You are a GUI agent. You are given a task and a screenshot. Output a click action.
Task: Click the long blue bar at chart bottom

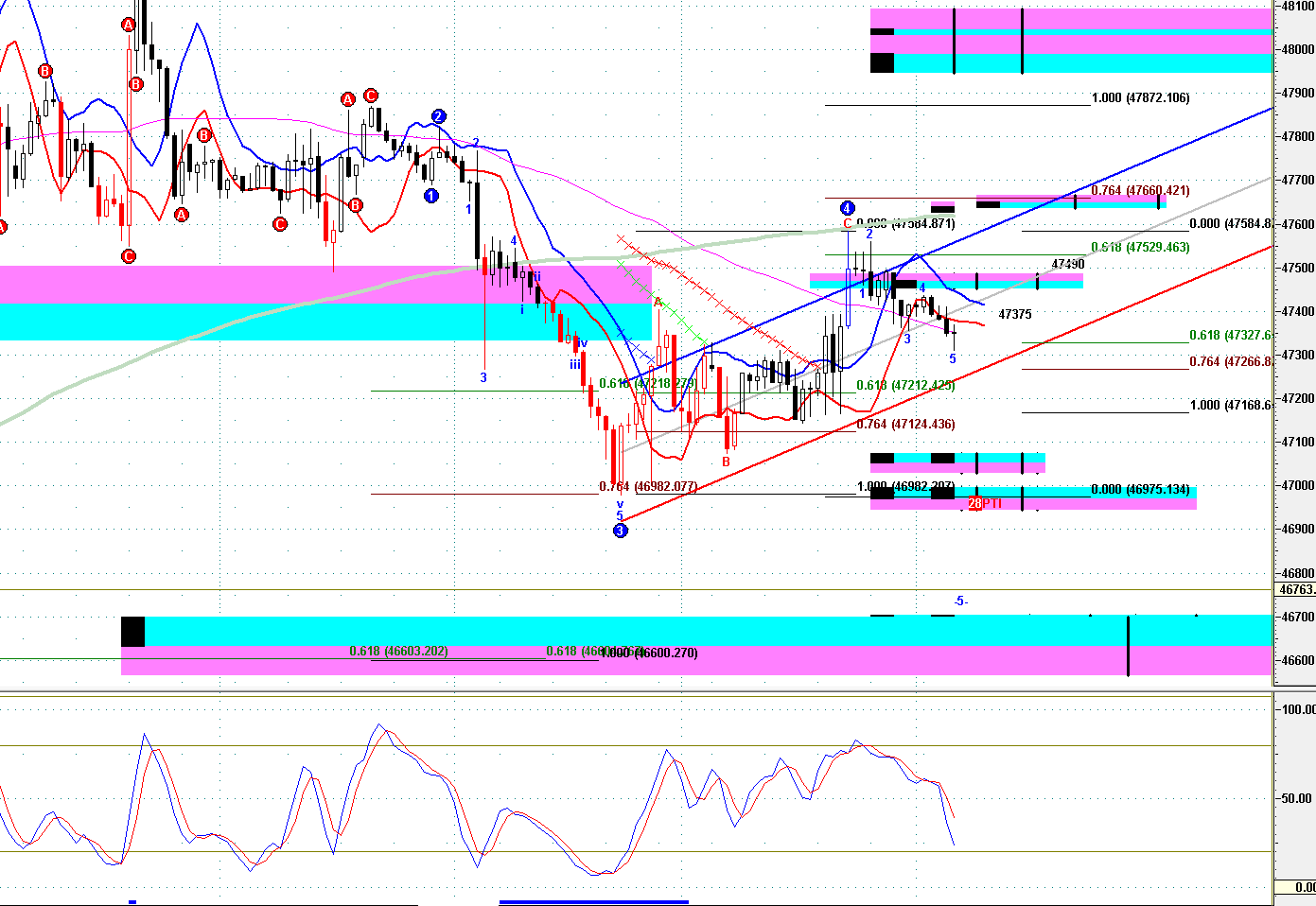[593, 902]
